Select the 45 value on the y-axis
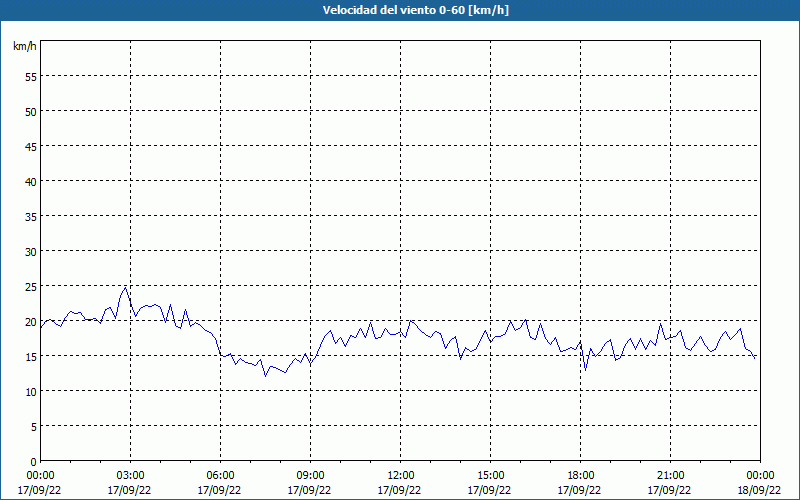Screen dimensions: 800x500 [x=31, y=146]
